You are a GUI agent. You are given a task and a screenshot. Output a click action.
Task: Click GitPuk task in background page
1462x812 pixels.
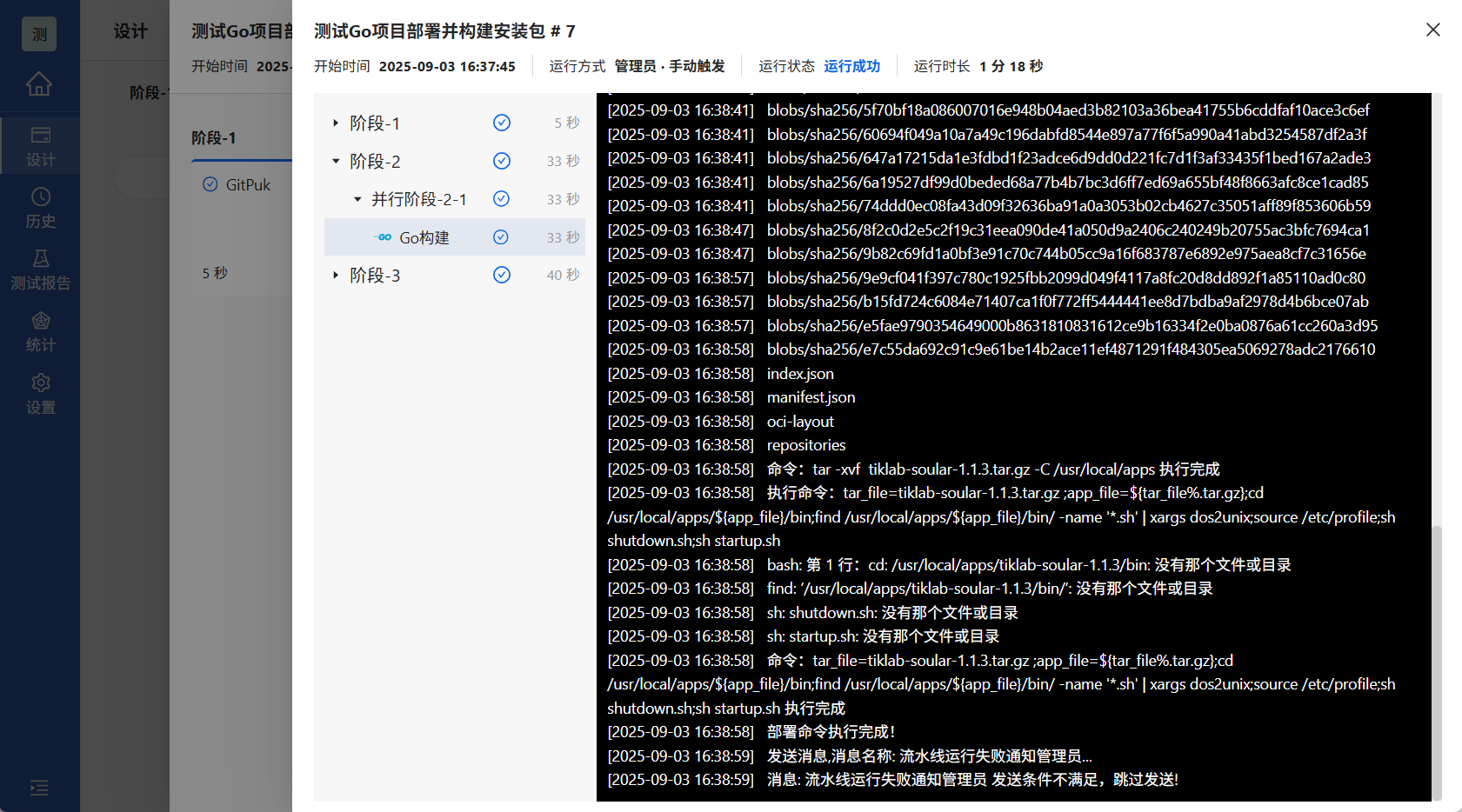click(x=248, y=184)
